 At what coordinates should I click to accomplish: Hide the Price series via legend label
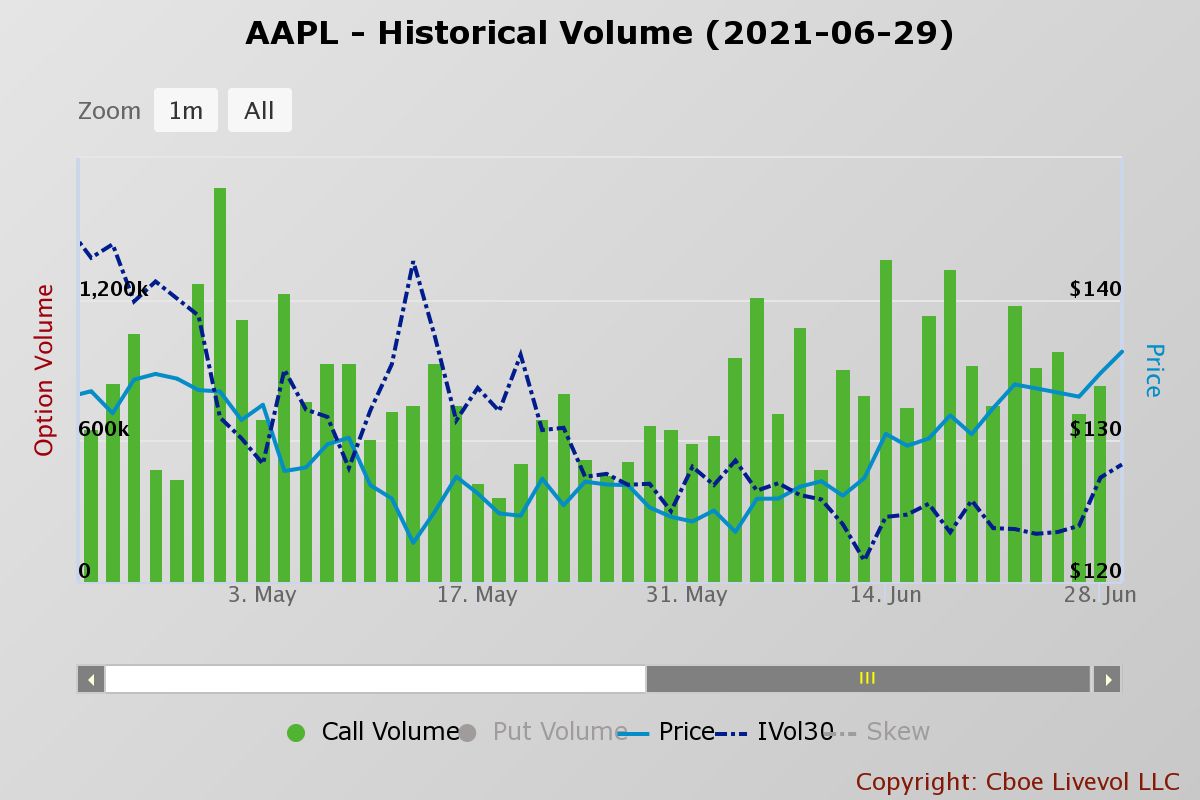pos(686,732)
